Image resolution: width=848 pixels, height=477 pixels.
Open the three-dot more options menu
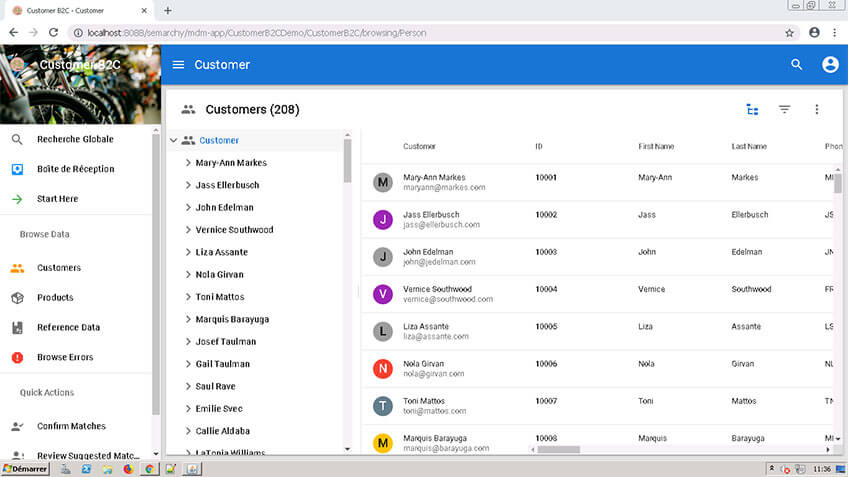[x=816, y=110]
